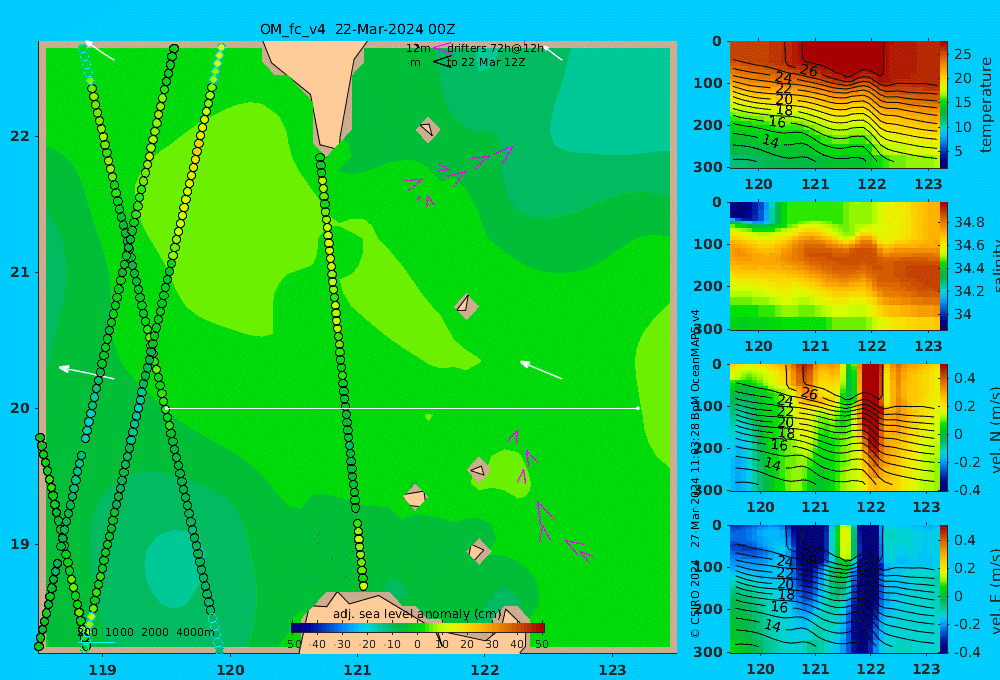The height and width of the screenshot is (680, 1000).
Task: Click latitude label 19 on the map axis
Action: pos(20,544)
